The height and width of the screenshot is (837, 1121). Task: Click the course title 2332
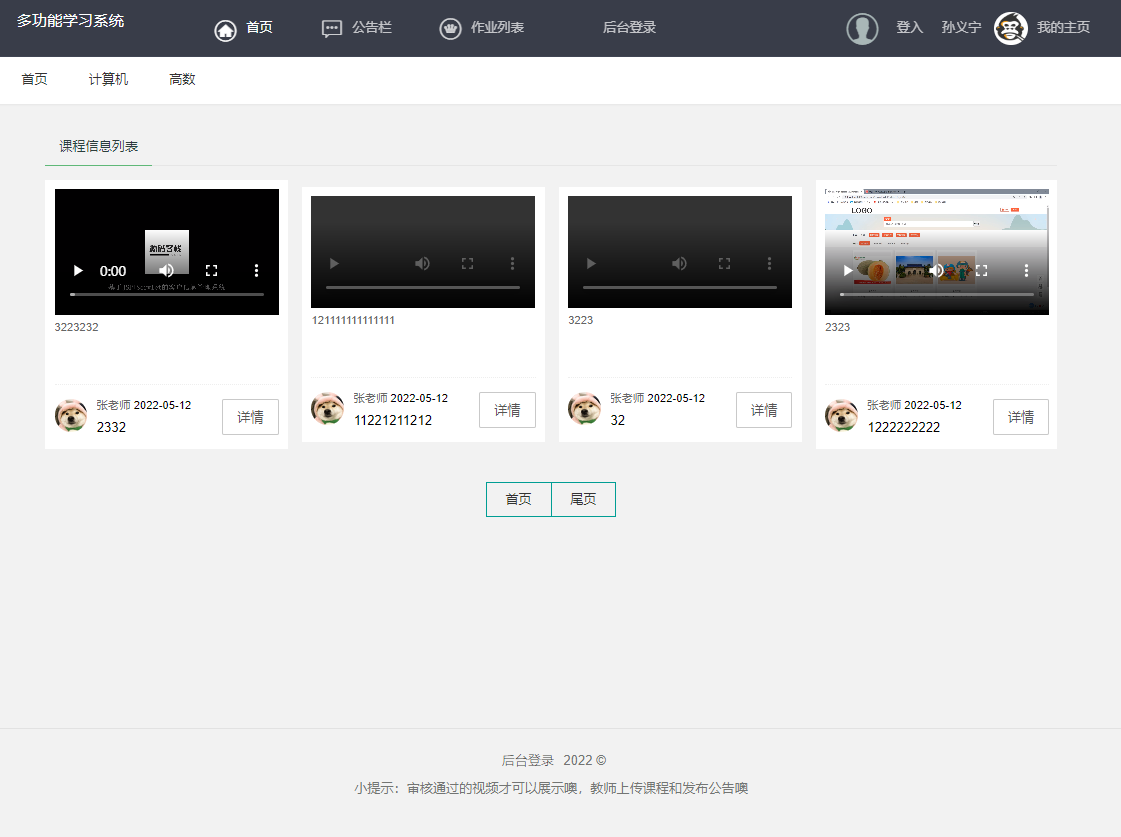pos(112,427)
